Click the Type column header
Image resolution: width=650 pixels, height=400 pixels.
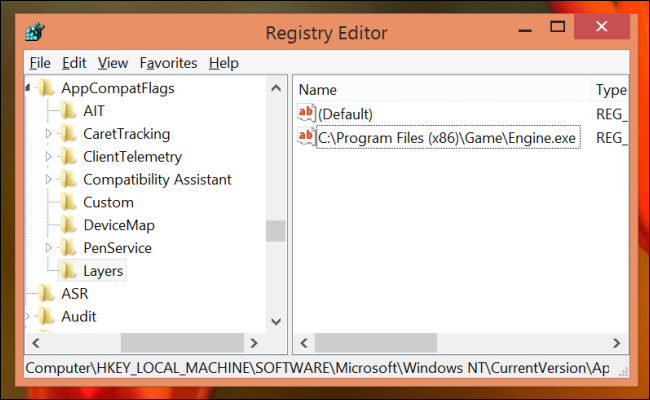(x=610, y=89)
